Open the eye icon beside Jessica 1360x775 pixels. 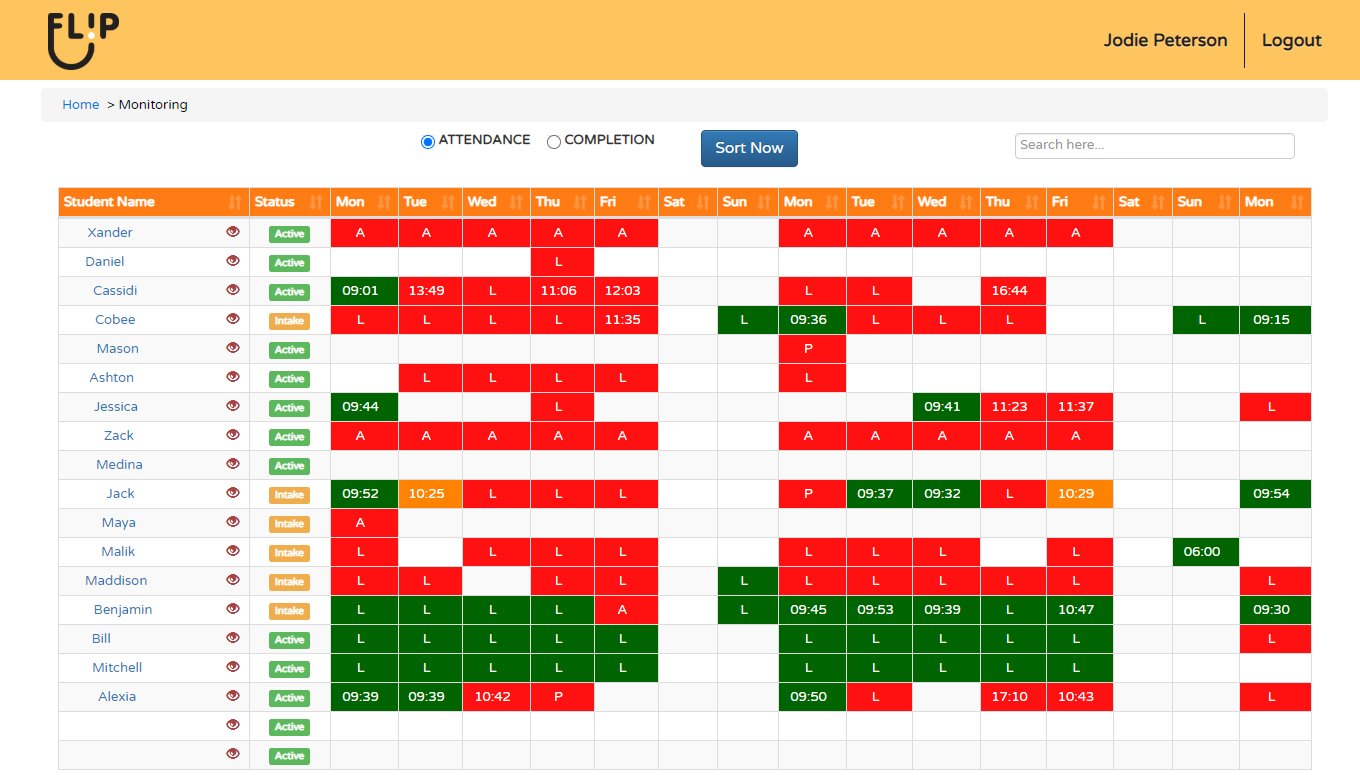(x=233, y=406)
